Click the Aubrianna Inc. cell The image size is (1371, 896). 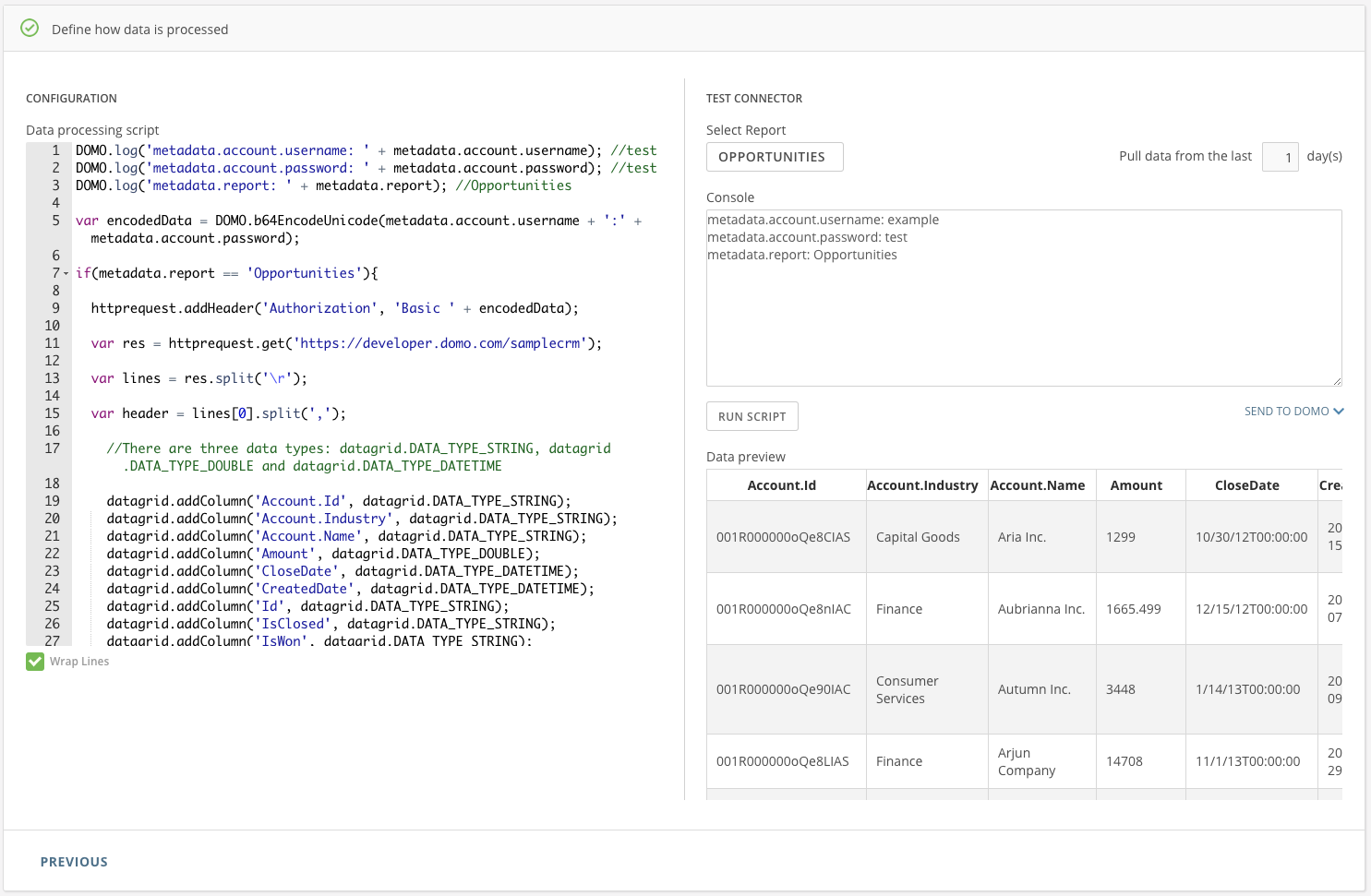tap(1041, 609)
